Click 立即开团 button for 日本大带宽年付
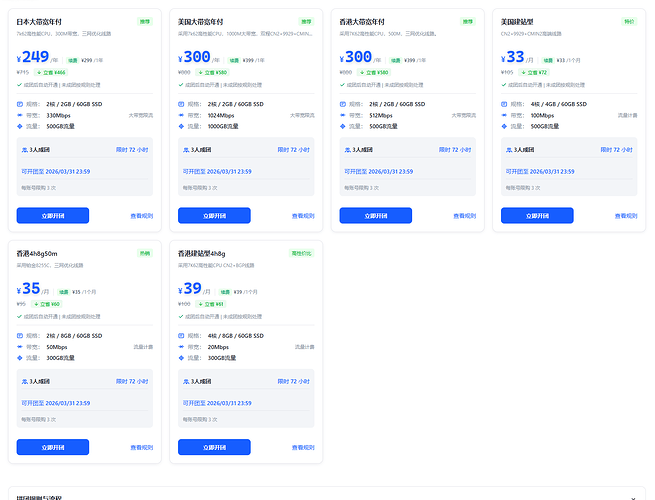This screenshot has height=500, width=655. [x=53, y=216]
